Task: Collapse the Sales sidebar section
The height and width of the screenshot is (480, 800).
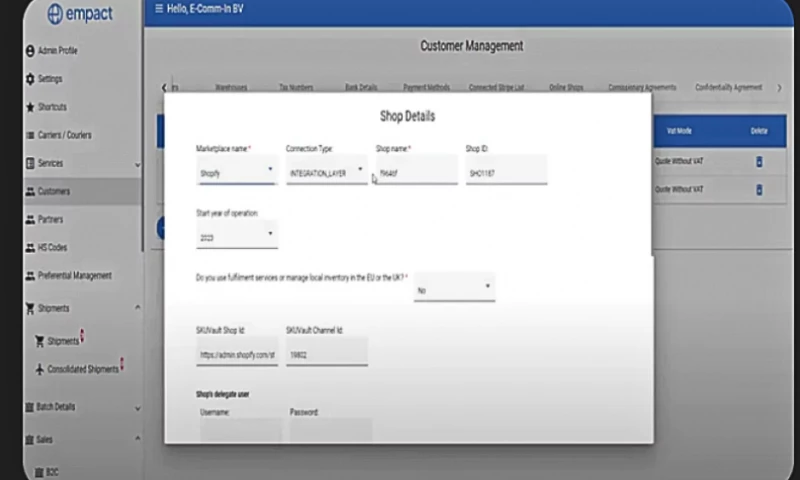Action: click(x=137, y=438)
